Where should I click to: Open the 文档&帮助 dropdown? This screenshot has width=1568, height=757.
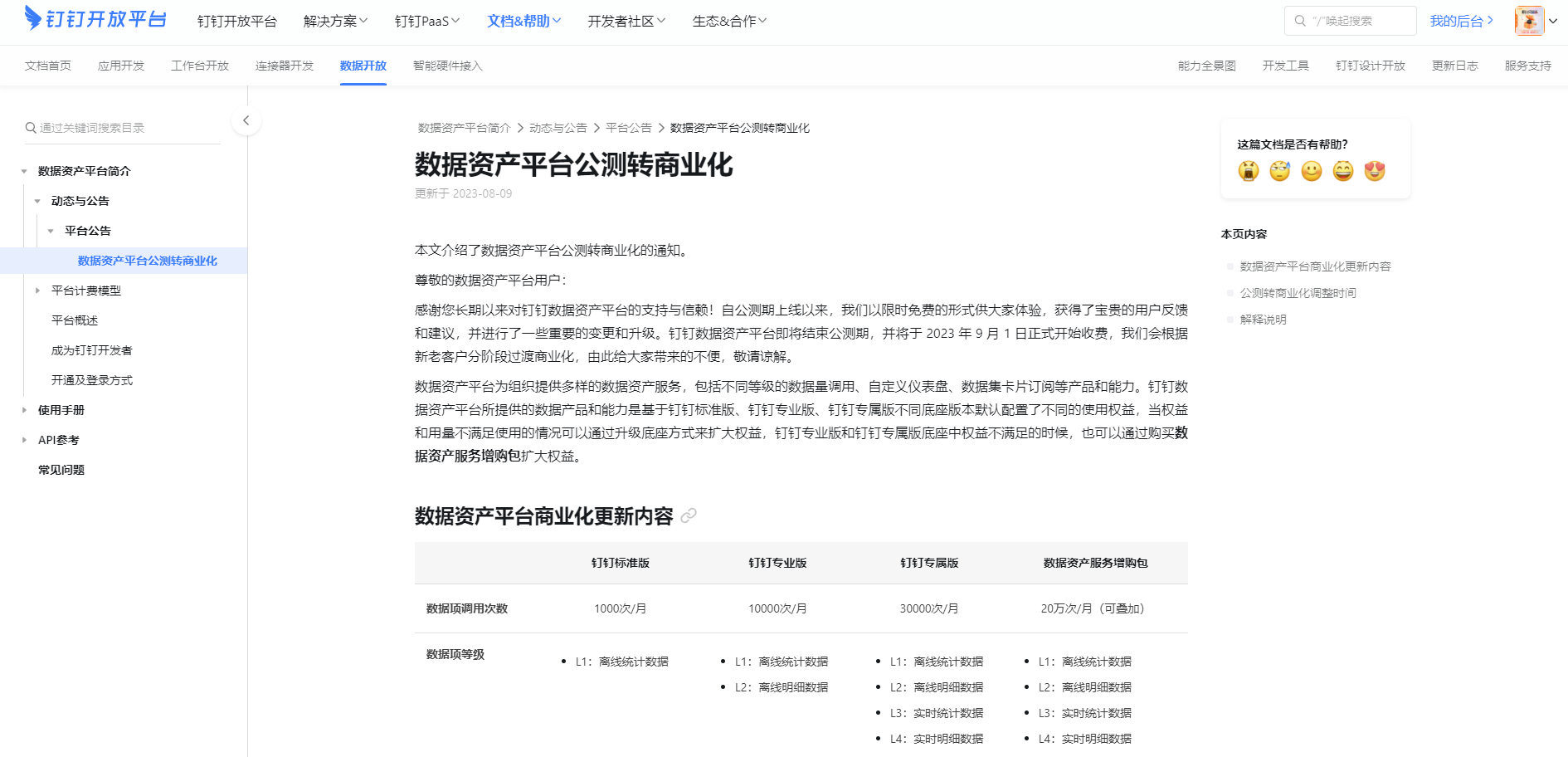pyautogui.click(x=523, y=21)
